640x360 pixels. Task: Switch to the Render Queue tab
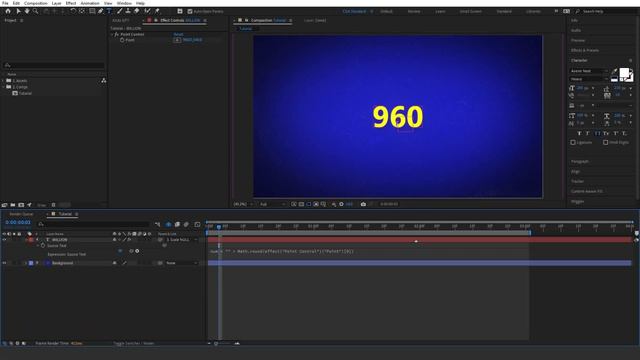(21, 214)
